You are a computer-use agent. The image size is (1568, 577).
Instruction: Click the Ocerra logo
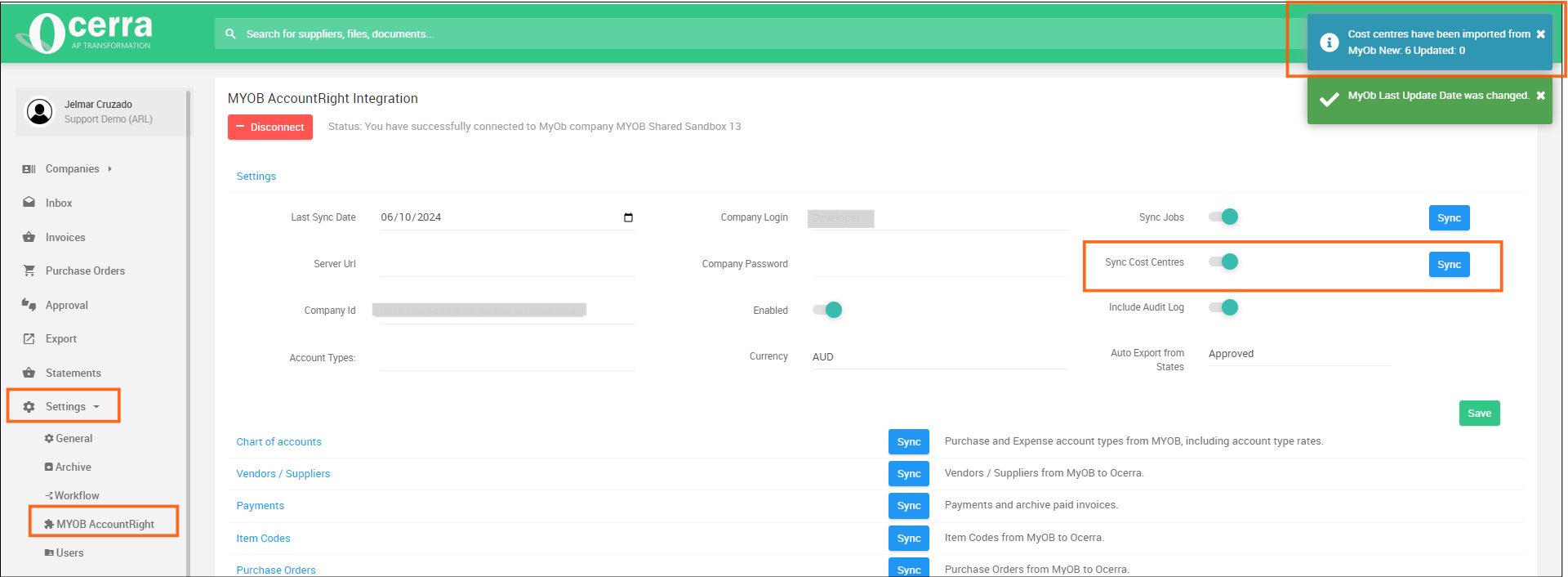[x=85, y=33]
